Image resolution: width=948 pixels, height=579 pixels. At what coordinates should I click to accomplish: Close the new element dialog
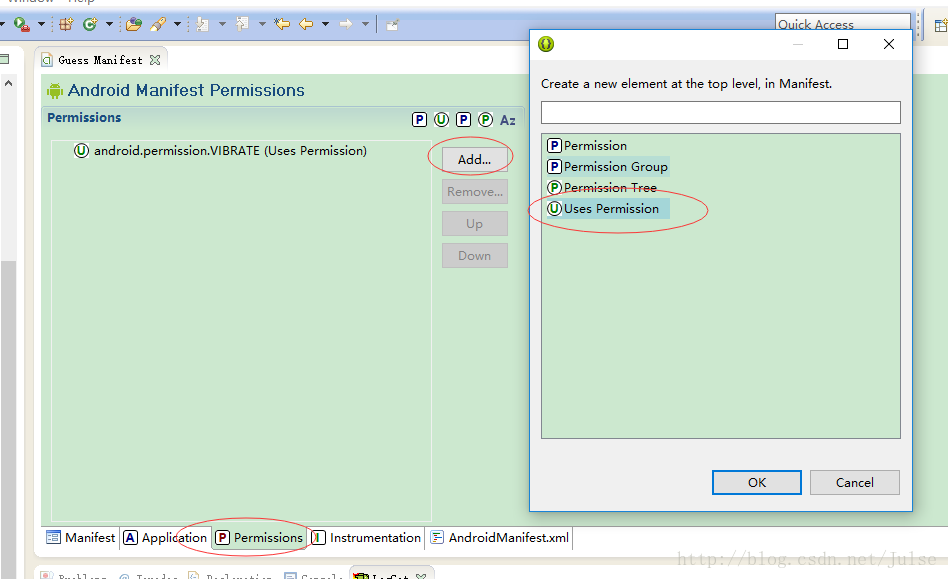889,44
